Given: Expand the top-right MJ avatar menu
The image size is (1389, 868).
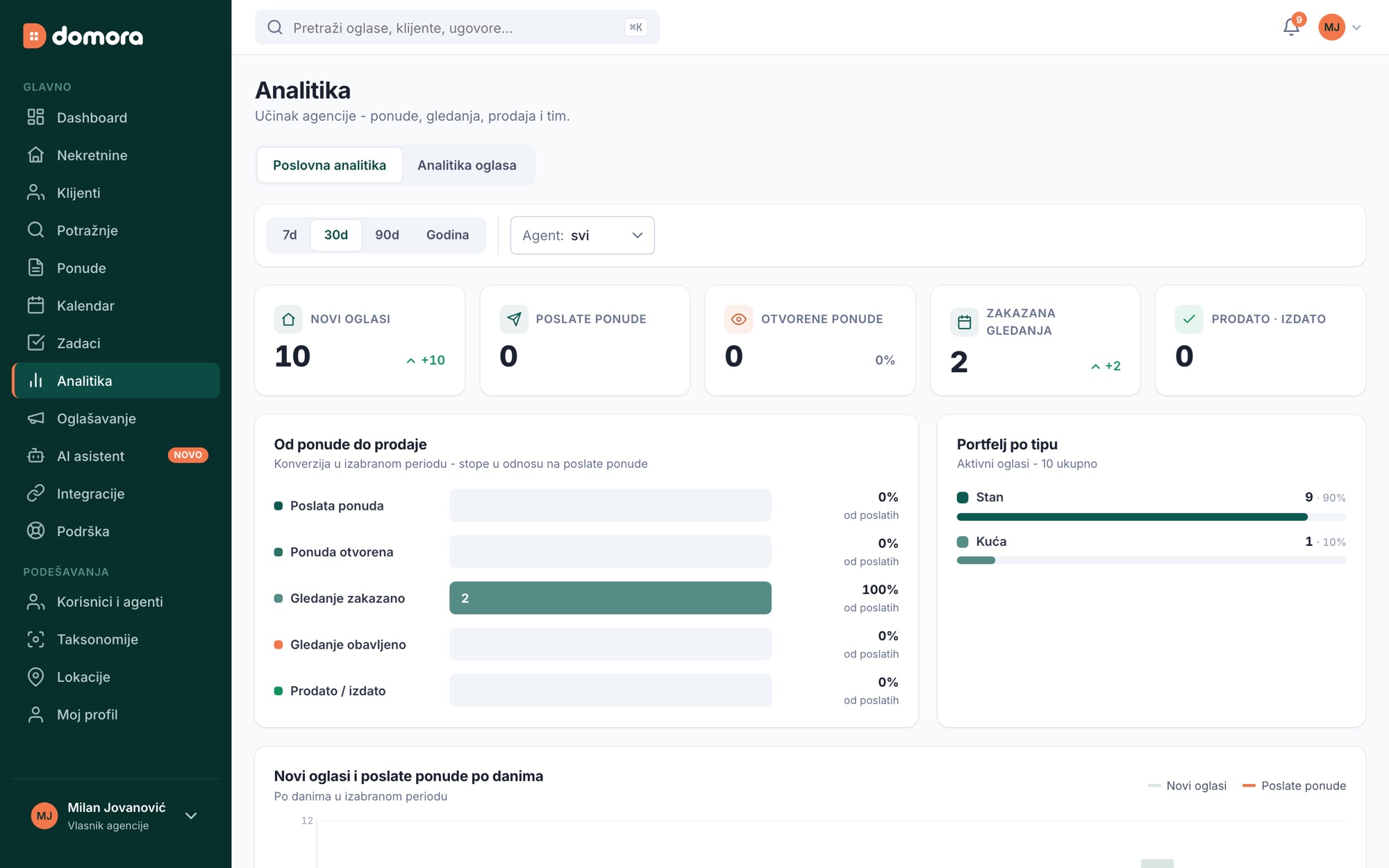Looking at the screenshot, I should click(1340, 27).
